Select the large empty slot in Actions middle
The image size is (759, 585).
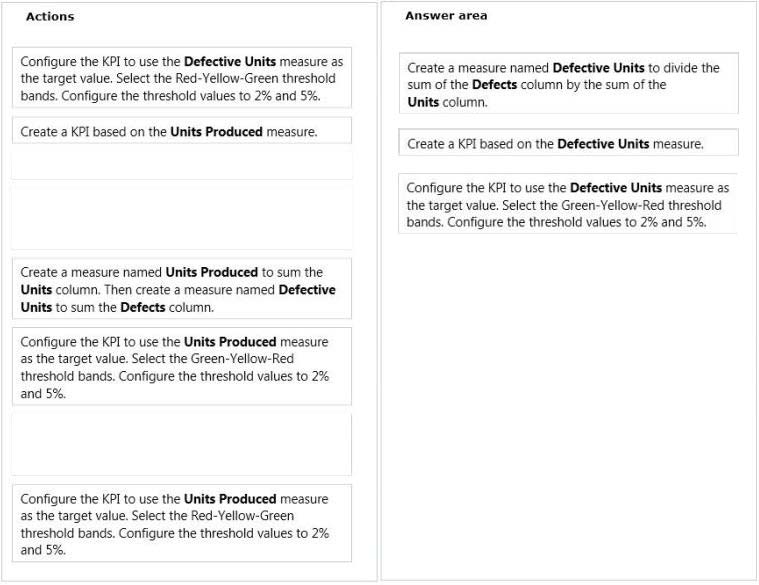(x=182, y=216)
